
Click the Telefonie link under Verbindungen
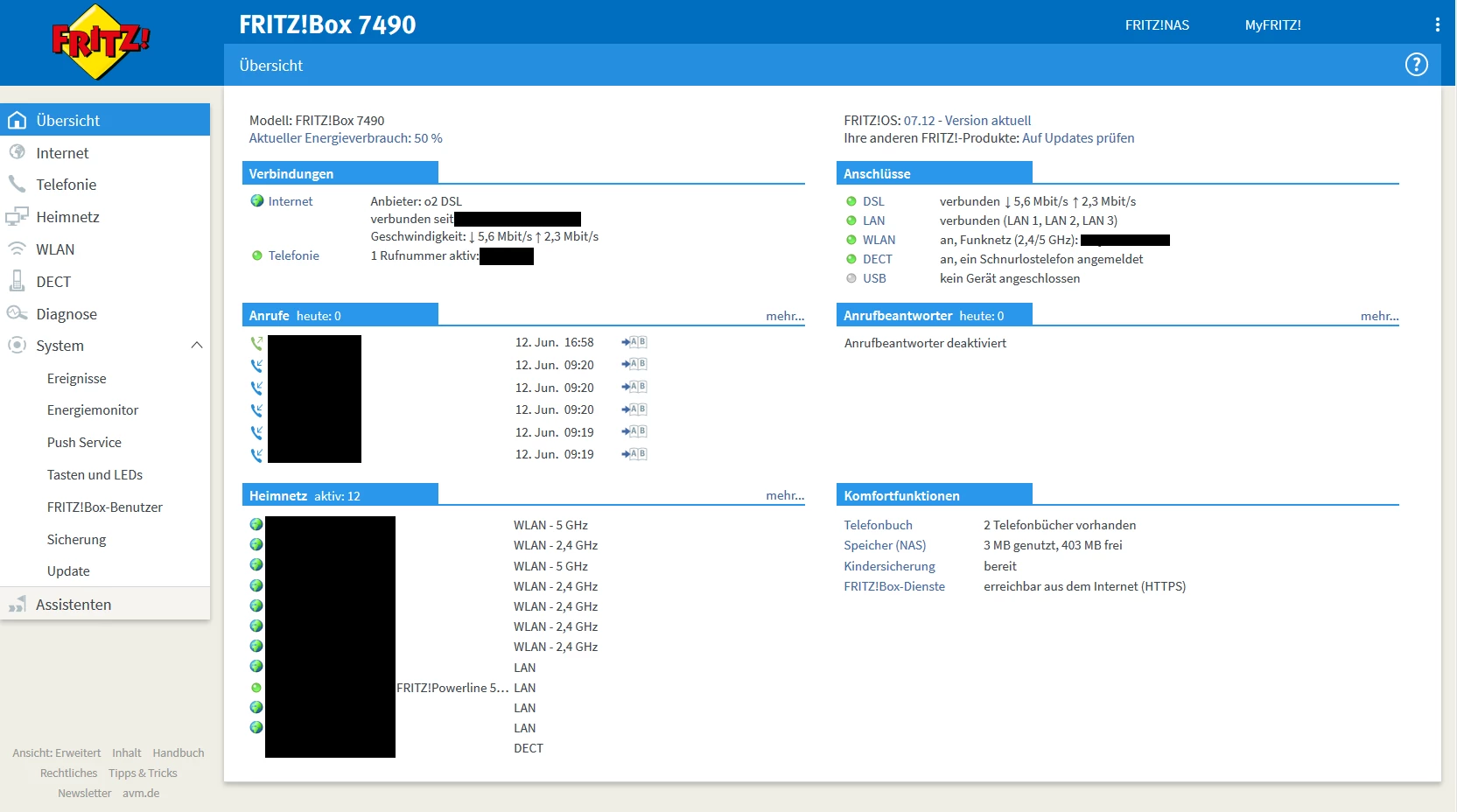pyautogui.click(x=294, y=255)
